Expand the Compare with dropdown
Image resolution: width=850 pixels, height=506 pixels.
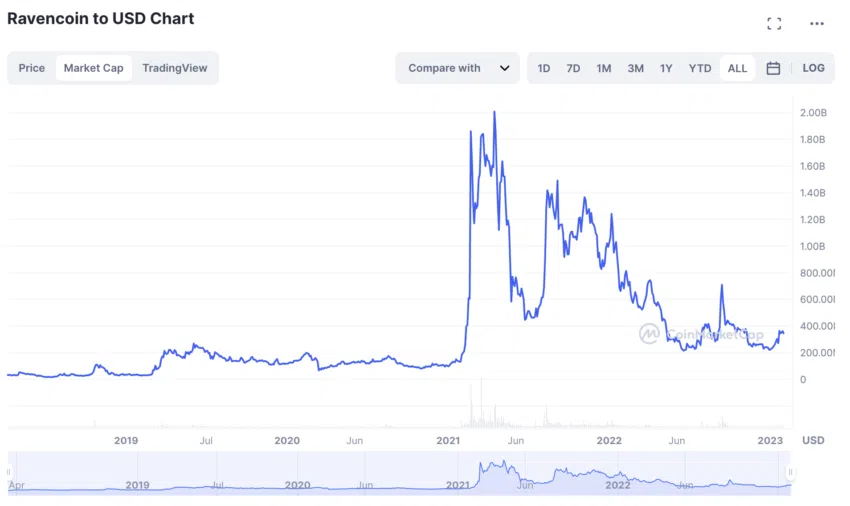point(458,68)
